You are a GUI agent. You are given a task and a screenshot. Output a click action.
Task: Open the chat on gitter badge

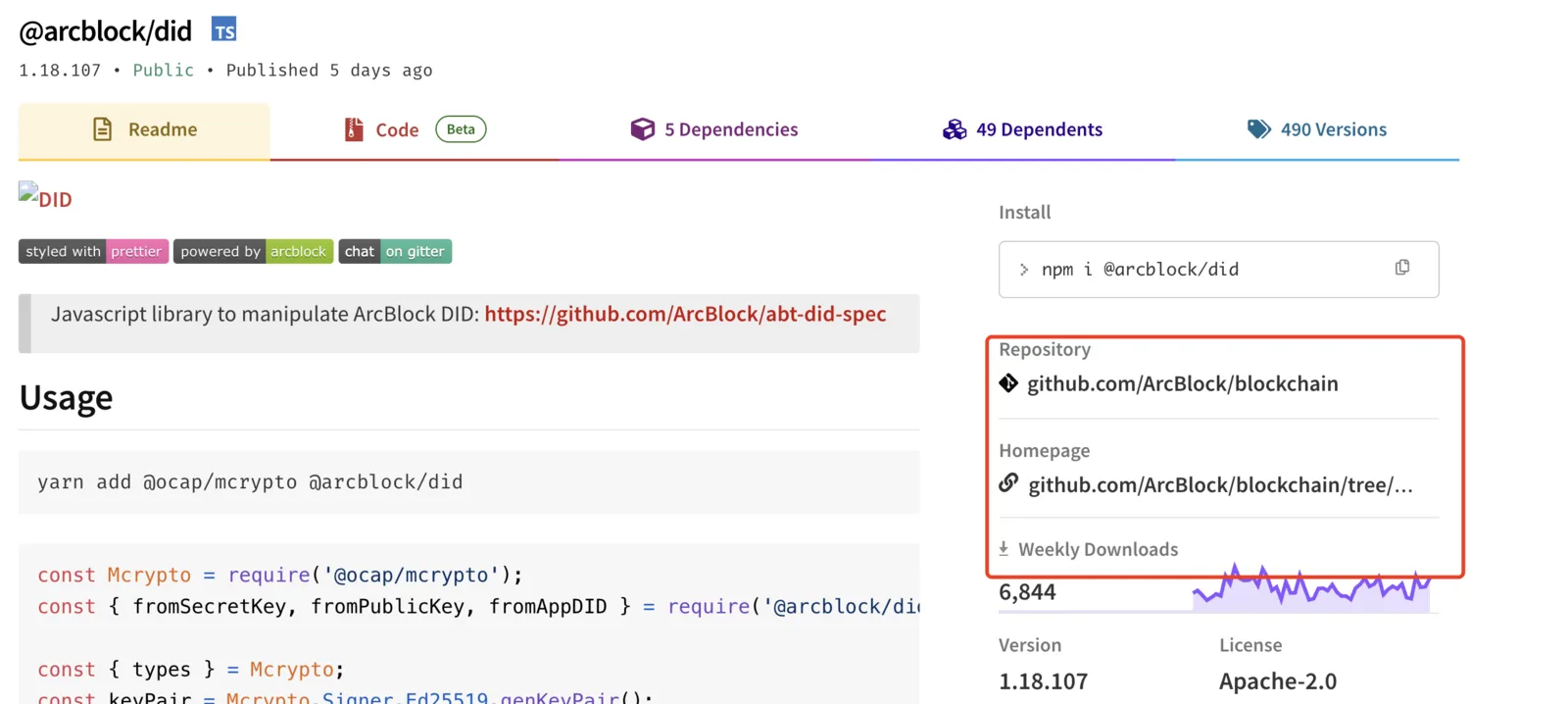[395, 251]
